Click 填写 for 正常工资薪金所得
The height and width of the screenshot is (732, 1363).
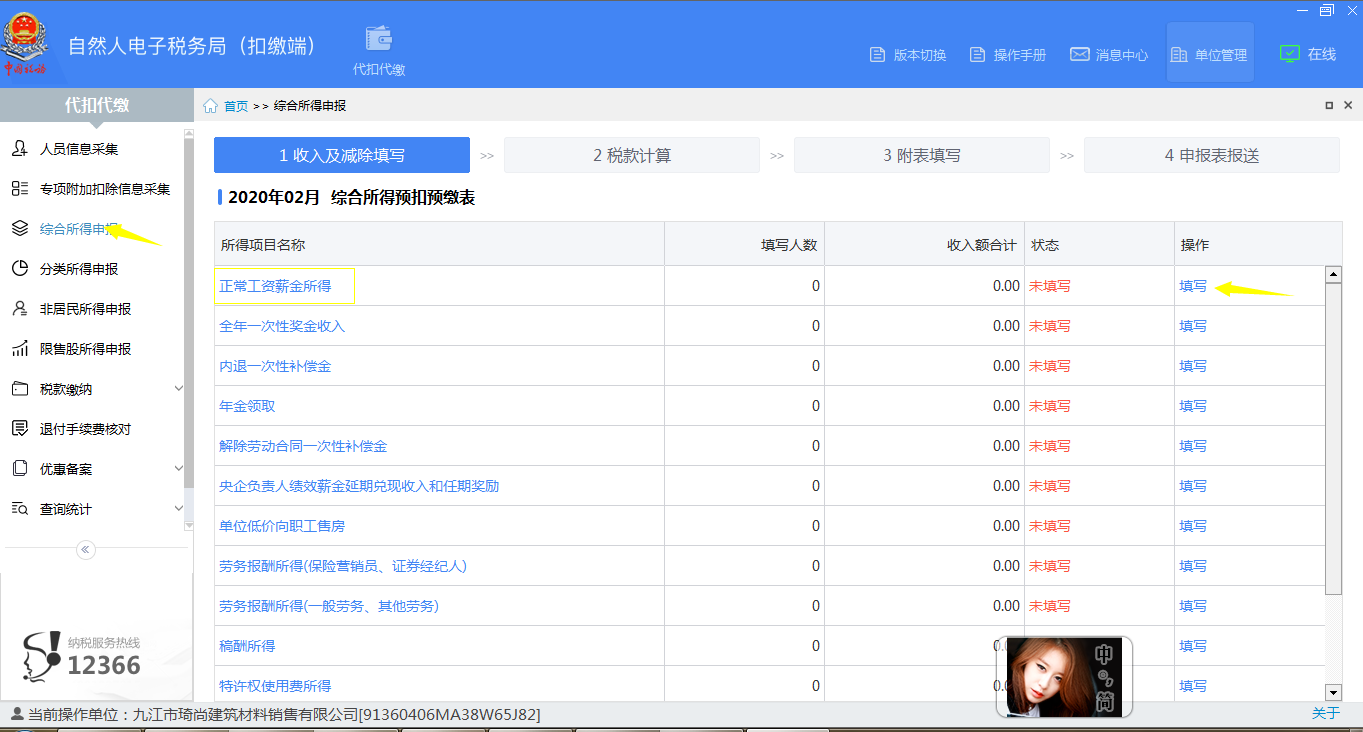pos(1192,285)
